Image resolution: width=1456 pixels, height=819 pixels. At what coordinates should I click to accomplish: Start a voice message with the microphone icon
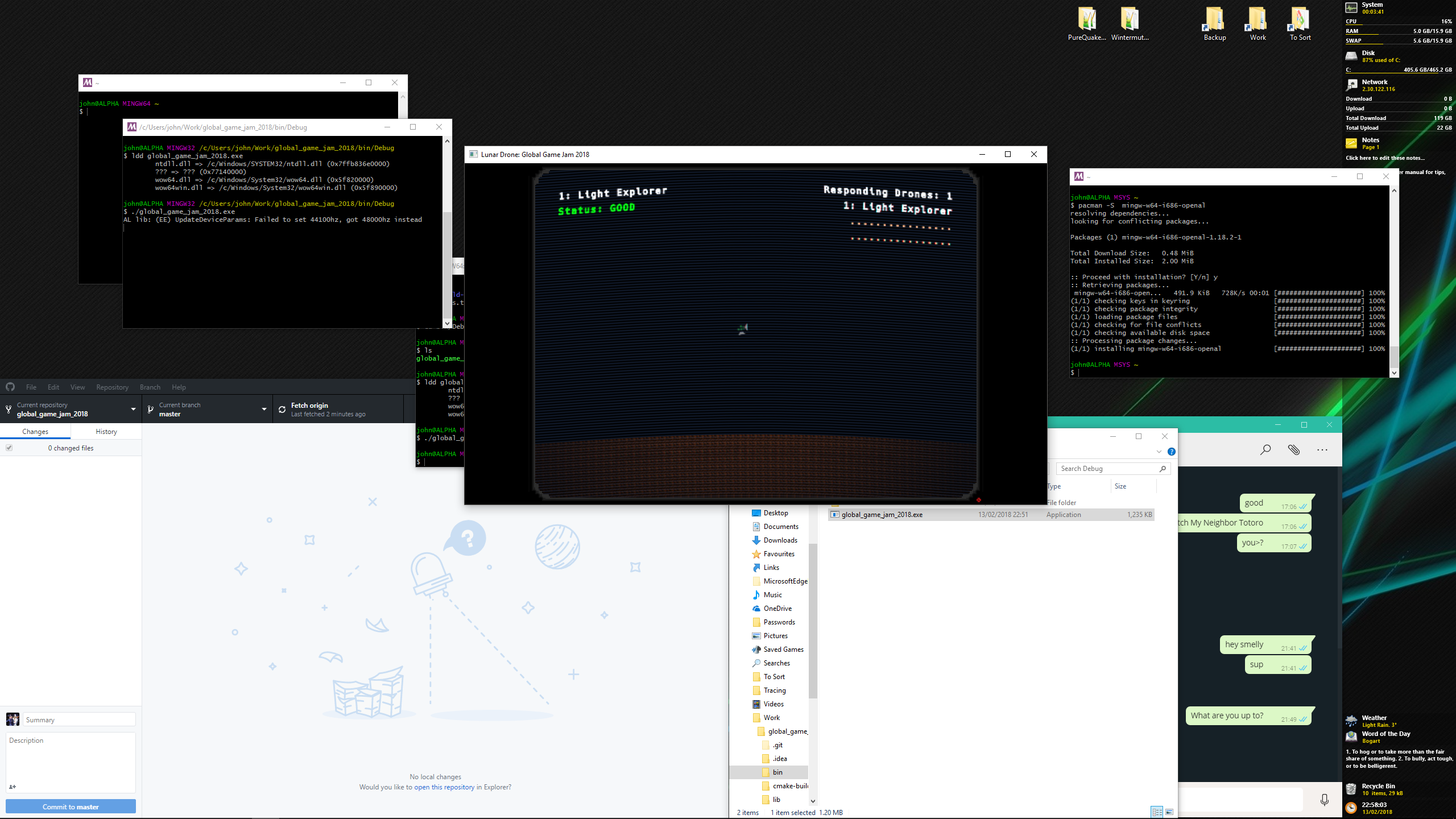(x=1325, y=799)
